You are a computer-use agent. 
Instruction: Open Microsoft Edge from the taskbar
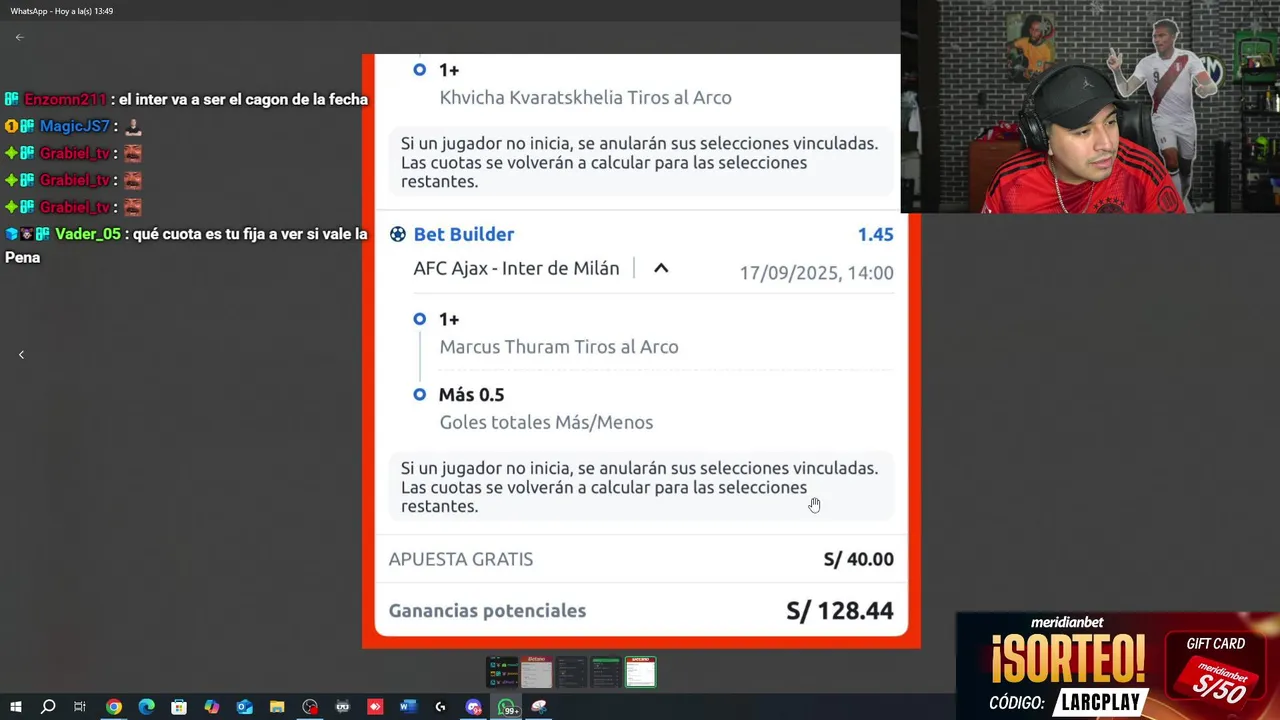(146, 707)
